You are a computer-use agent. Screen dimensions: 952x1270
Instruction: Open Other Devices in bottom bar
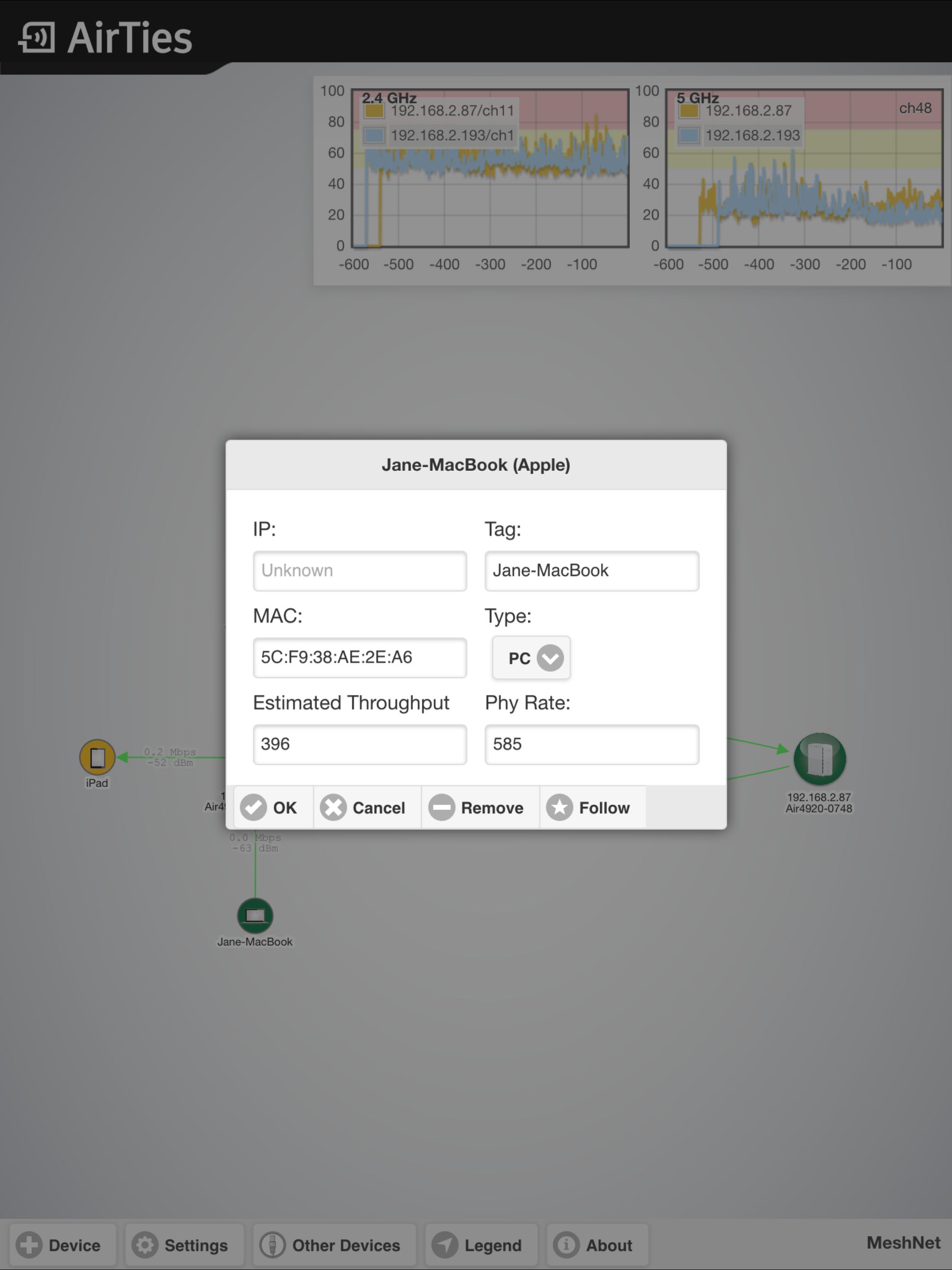click(335, 1245)
